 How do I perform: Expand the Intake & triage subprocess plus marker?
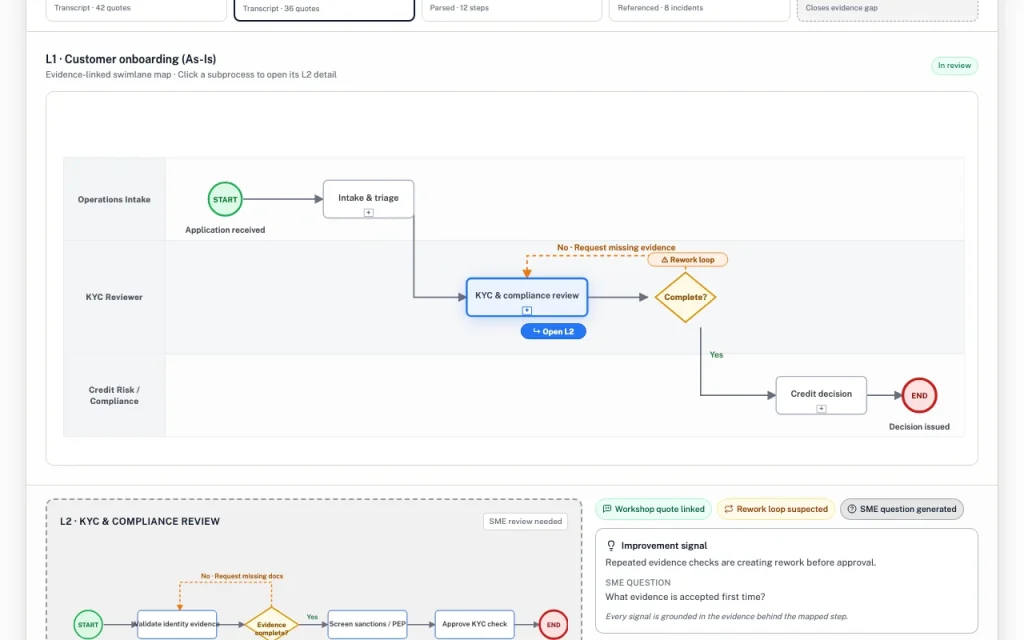(x=368, y=212)
